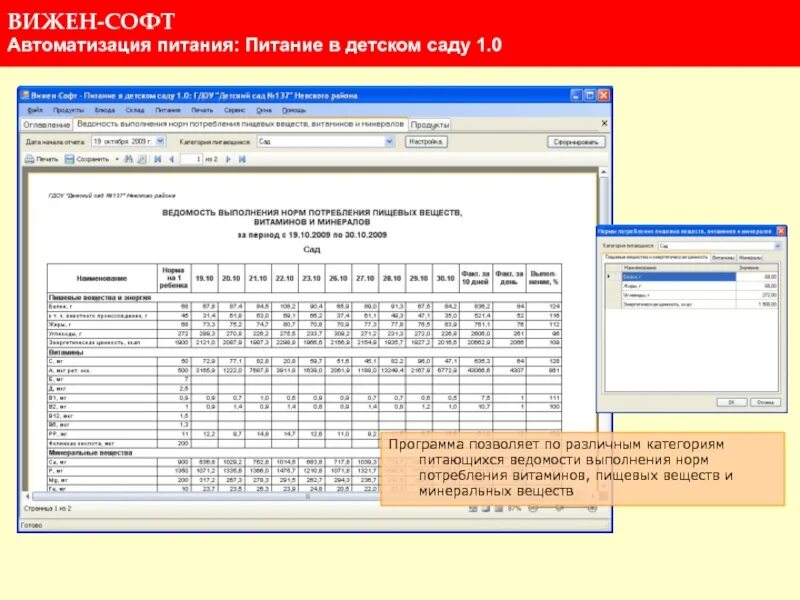This screenshot has width=800, height=600.
Task: Minimize the main Вижен-Софт window
Action: click(577, 95)
